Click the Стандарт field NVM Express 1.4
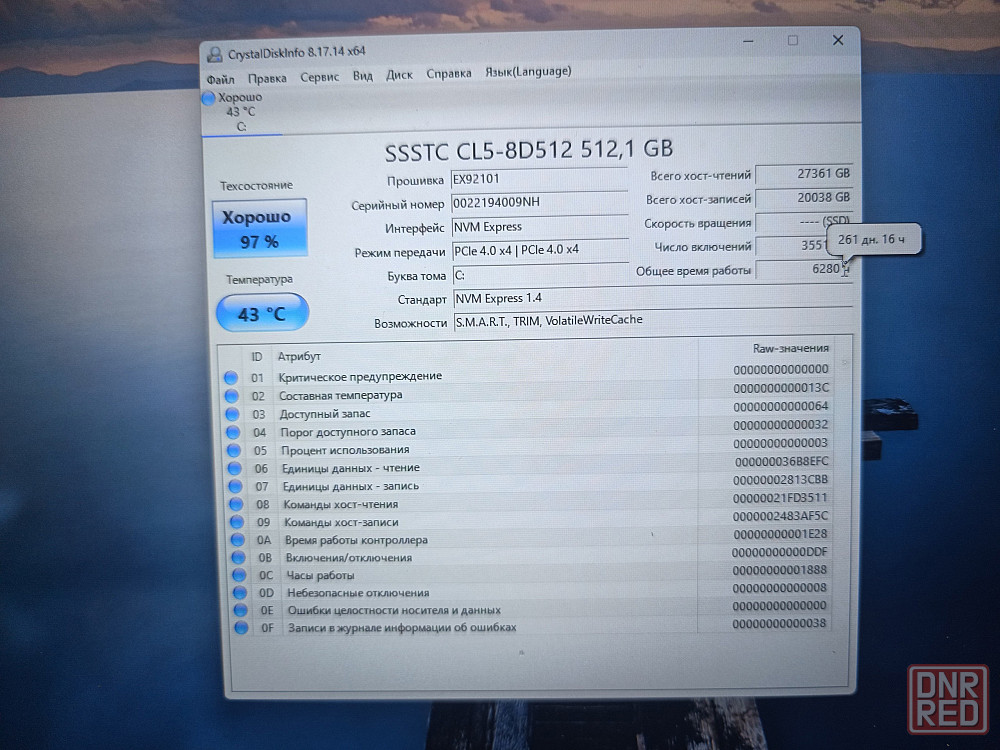Viewport: 1000px width, 750px height. click(652, 298)
